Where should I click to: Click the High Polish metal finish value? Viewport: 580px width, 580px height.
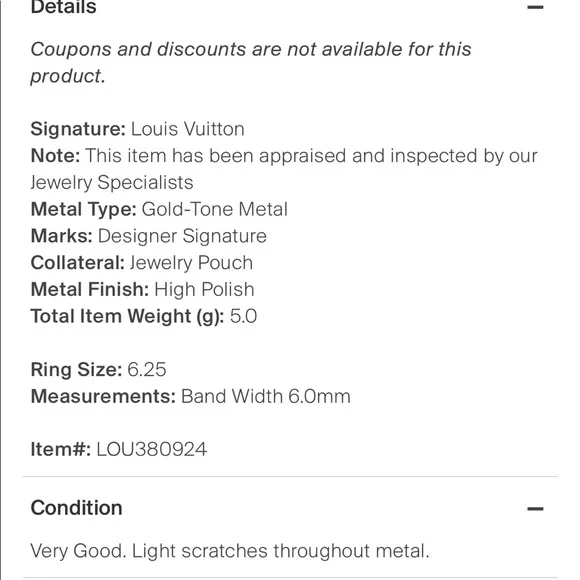[x=204, y=289]
